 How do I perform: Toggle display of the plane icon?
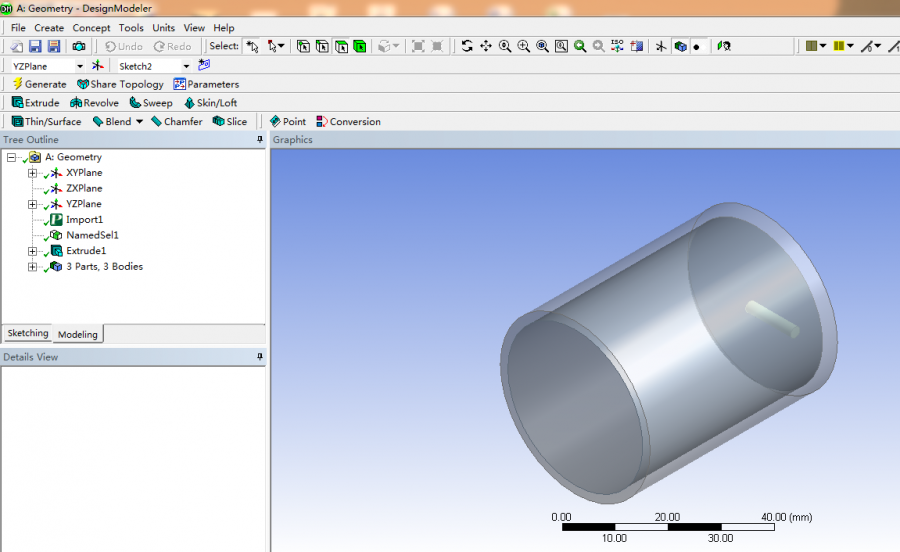tap(661, 47)
